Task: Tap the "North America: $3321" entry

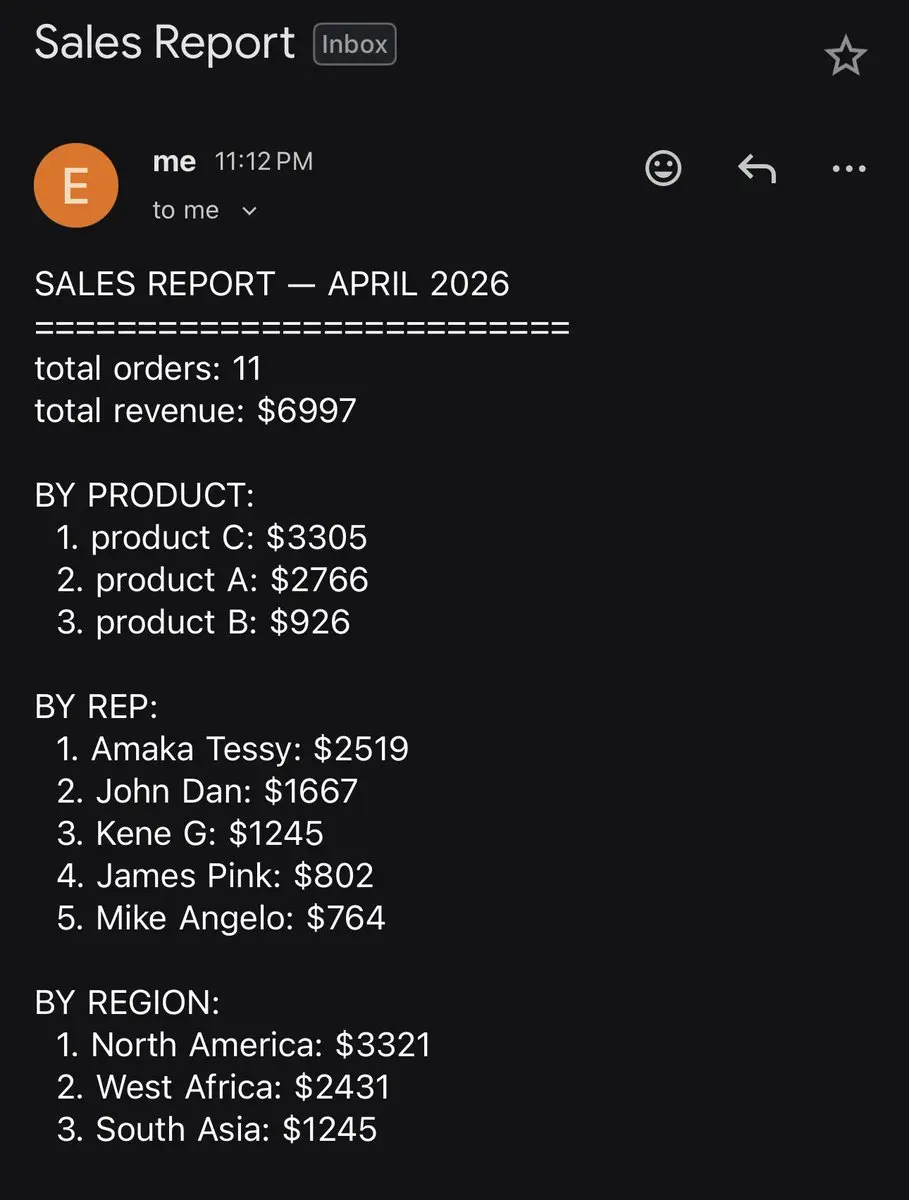Action: pos(261,1045)
